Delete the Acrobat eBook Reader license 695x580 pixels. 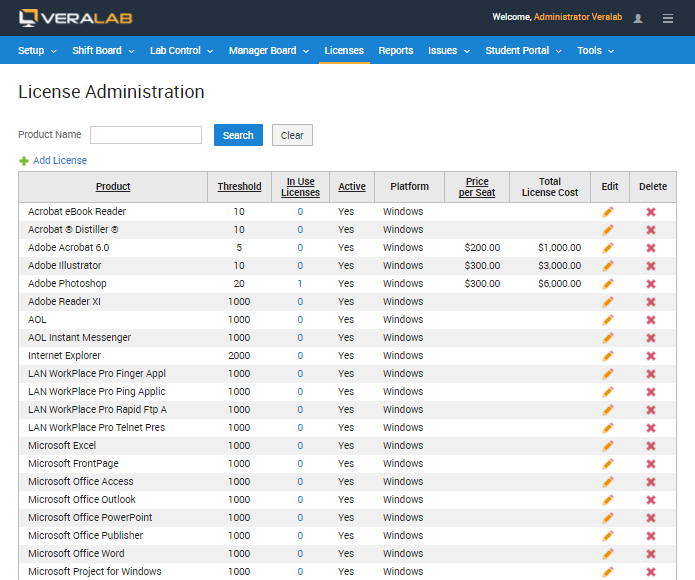[651, 212]
